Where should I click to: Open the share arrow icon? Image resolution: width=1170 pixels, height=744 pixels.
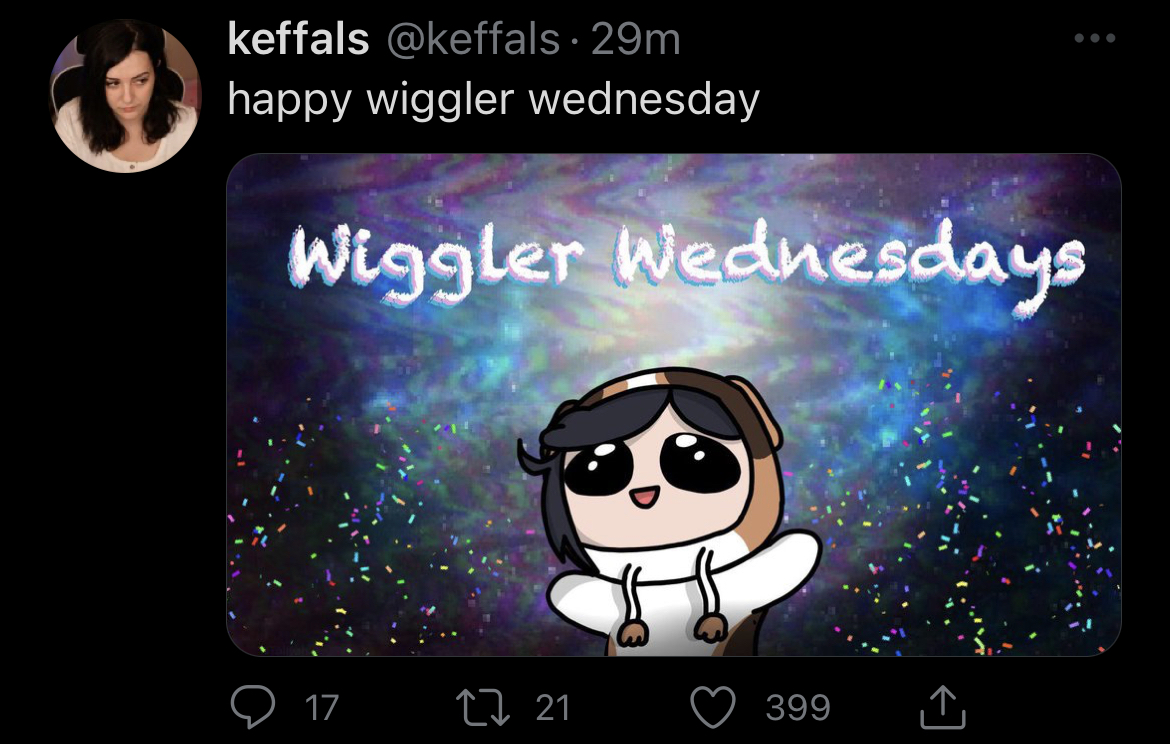click(x=942, y=706)
